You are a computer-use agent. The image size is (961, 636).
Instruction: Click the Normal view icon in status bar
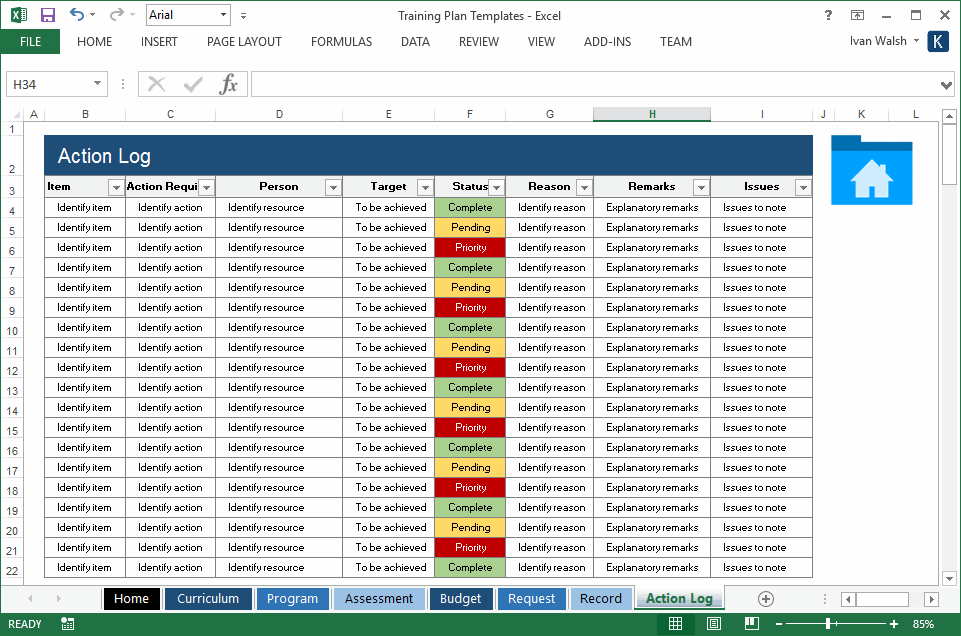pos(676,623)
